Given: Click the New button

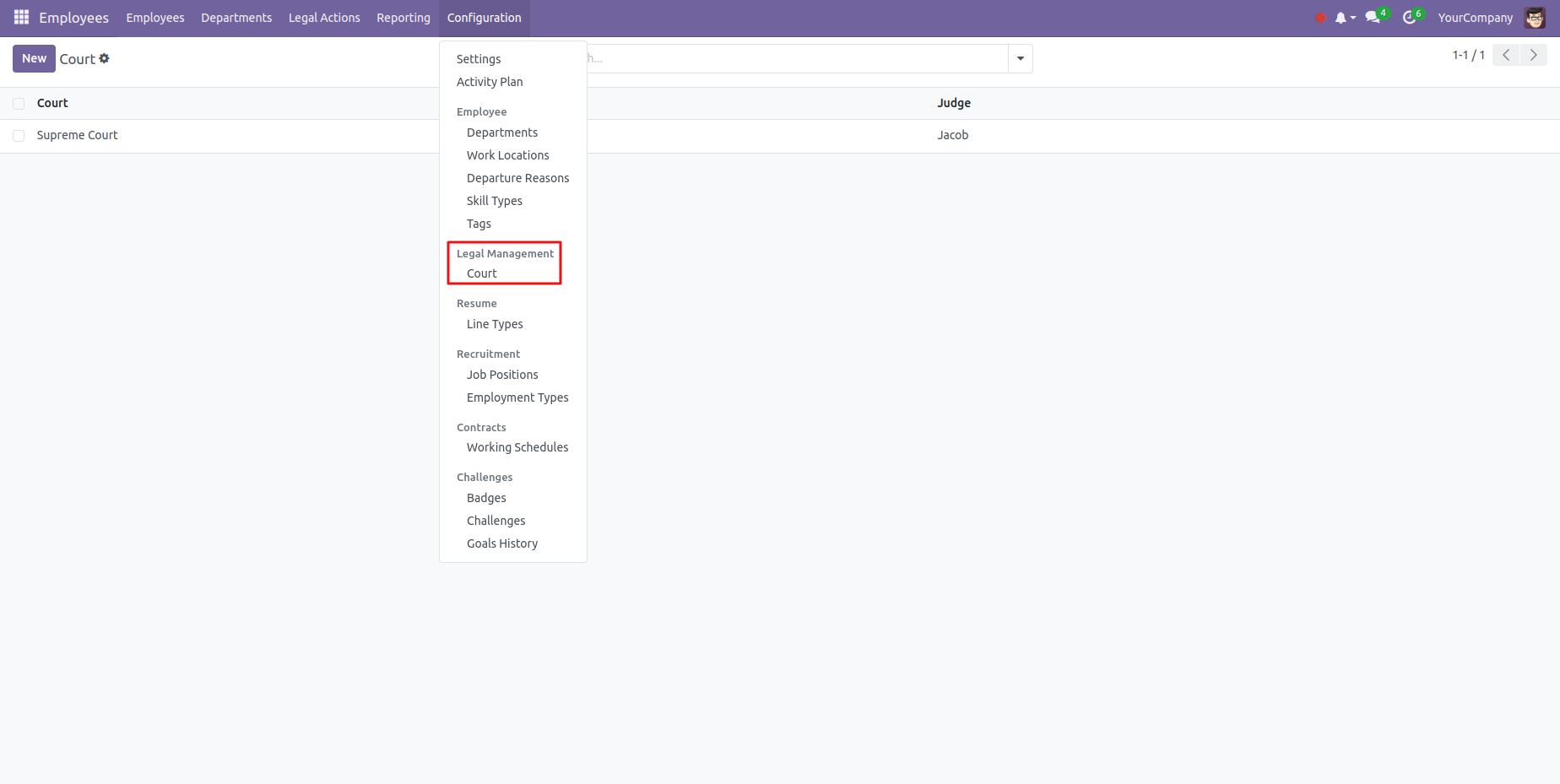Looking at the screenshot, I should (34, 58).
